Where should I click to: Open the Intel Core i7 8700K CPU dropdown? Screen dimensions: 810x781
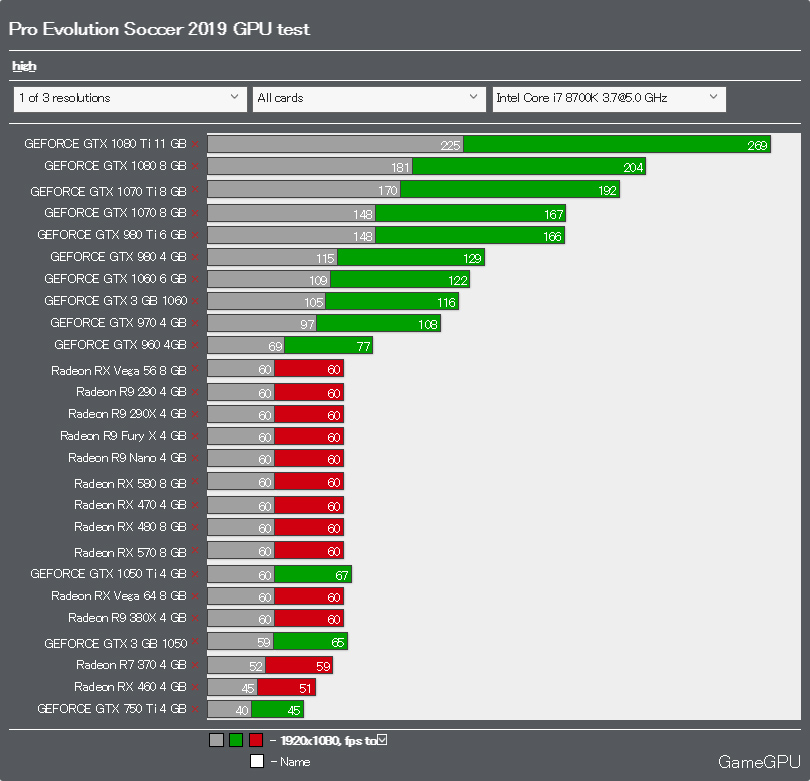[x=609, y=99]
